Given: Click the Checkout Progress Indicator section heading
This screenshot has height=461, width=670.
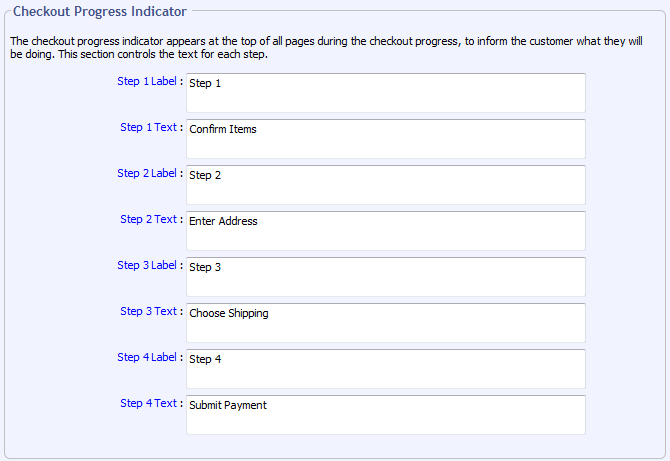Looking at the screenshot, I should tap(99, 11).
